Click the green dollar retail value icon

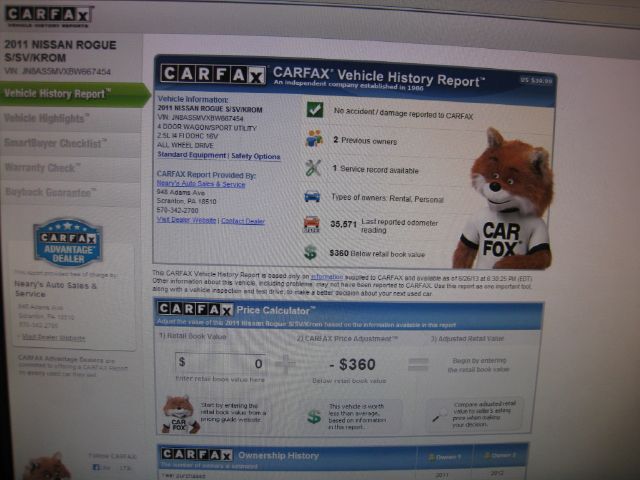point(311,253)
